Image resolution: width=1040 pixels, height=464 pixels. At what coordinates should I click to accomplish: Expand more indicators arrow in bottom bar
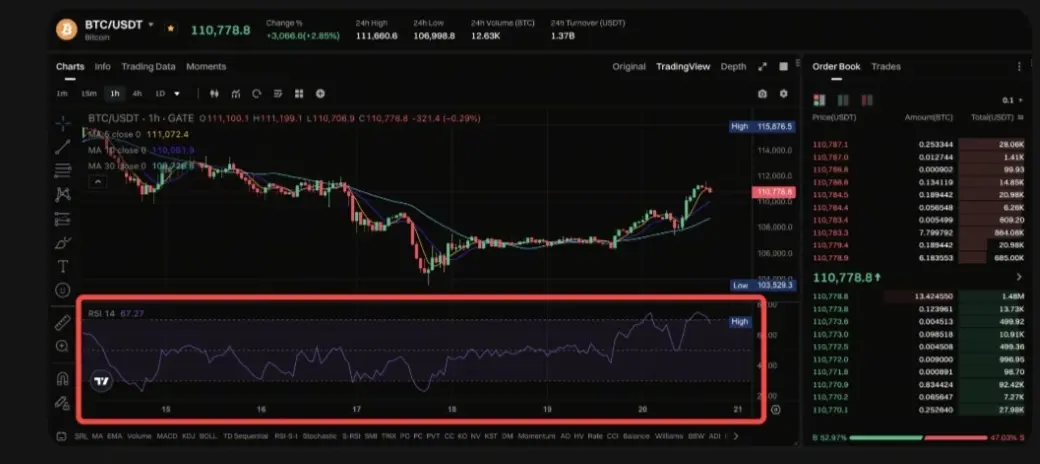pos(736,436)
